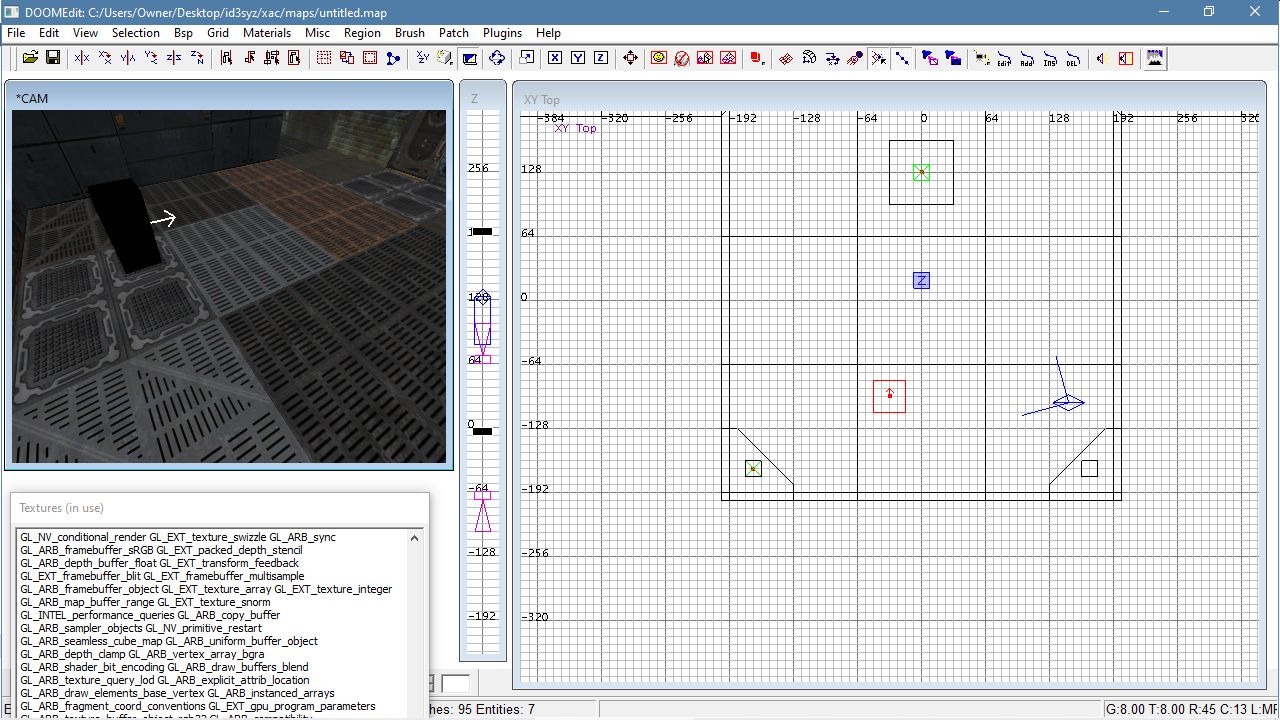Viewport: 1280px width, 720px height.
Task: Click the Select Complete Tall icon
Action: click(226, 58)
